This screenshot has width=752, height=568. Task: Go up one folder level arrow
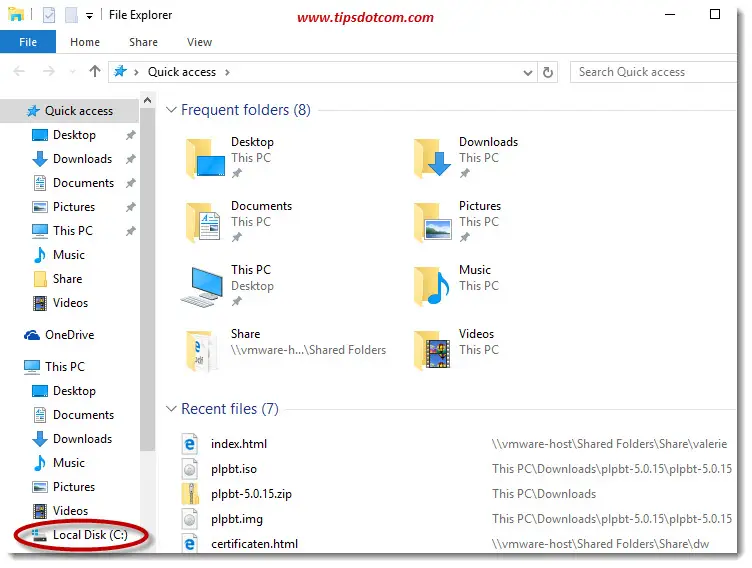tap(94, 71)
